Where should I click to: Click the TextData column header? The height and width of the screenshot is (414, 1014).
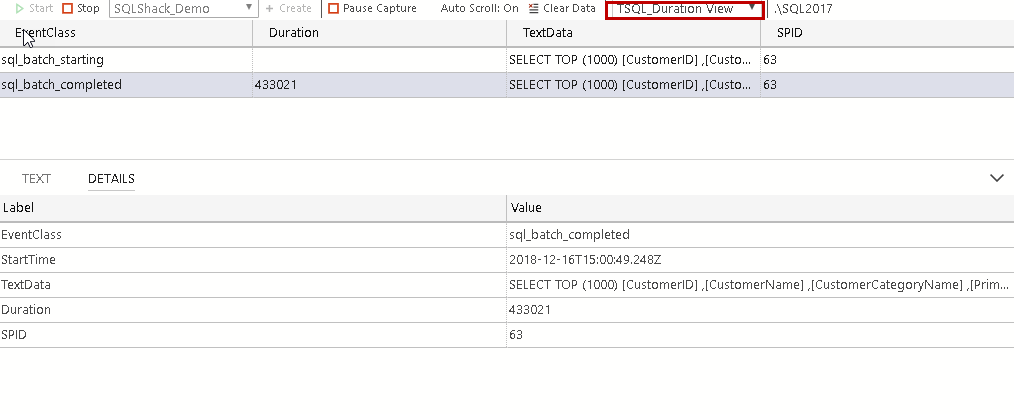548,33
